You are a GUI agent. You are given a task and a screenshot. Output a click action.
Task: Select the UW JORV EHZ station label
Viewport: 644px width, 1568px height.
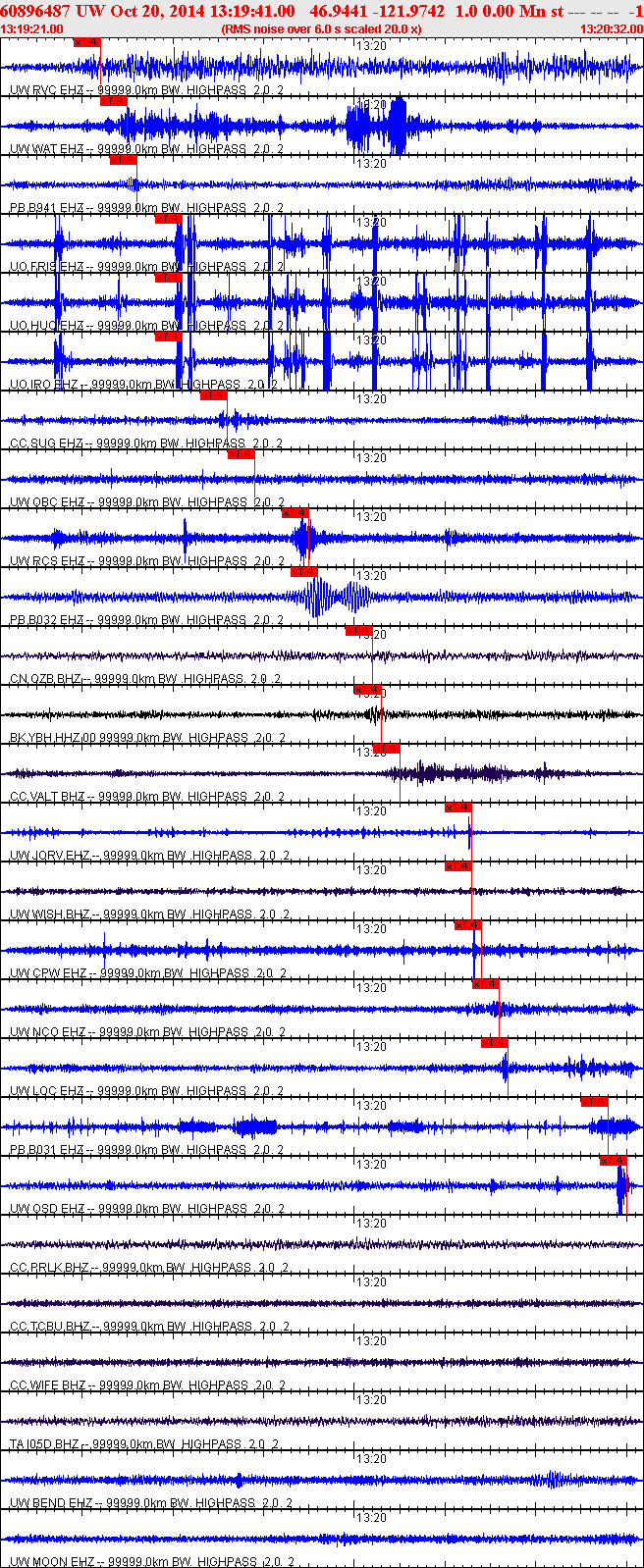click(x=150, y=856)
